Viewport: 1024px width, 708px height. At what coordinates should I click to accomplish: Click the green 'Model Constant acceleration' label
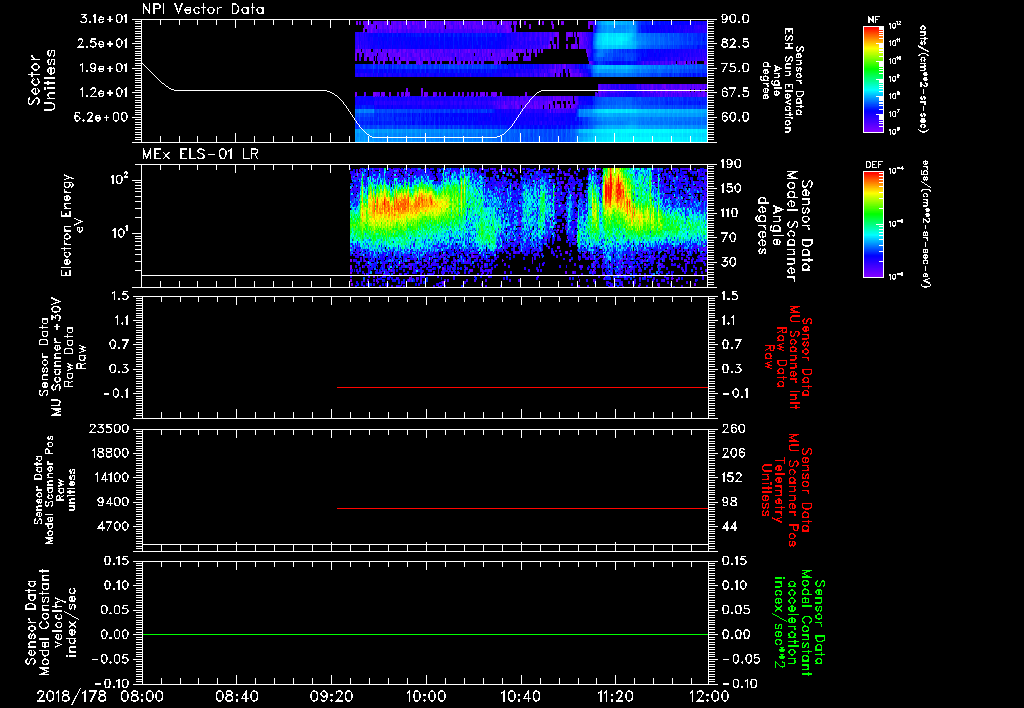point(799,622)
